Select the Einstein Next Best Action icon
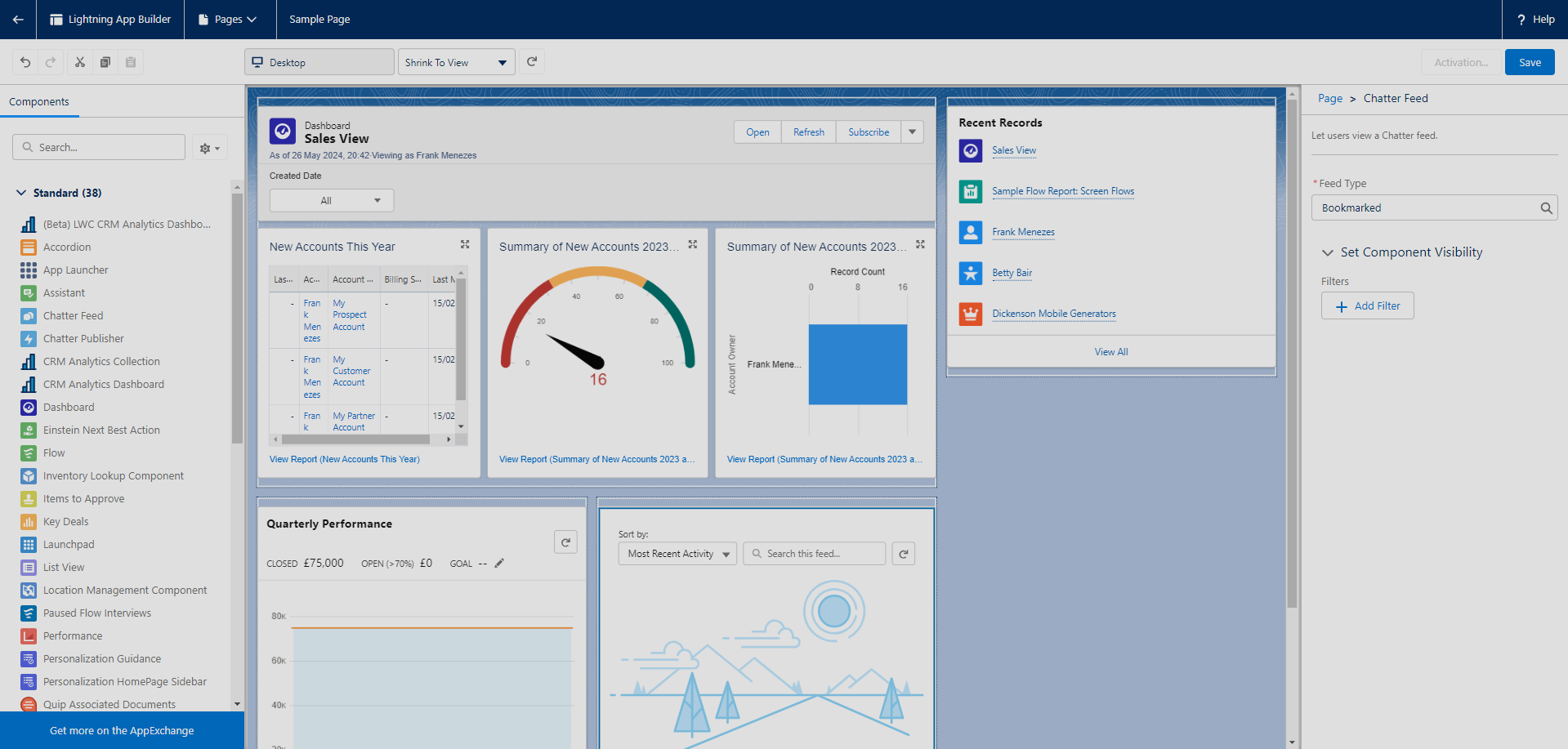The image size is (1568, 749). pyautogui.click(x=29, y=430)
